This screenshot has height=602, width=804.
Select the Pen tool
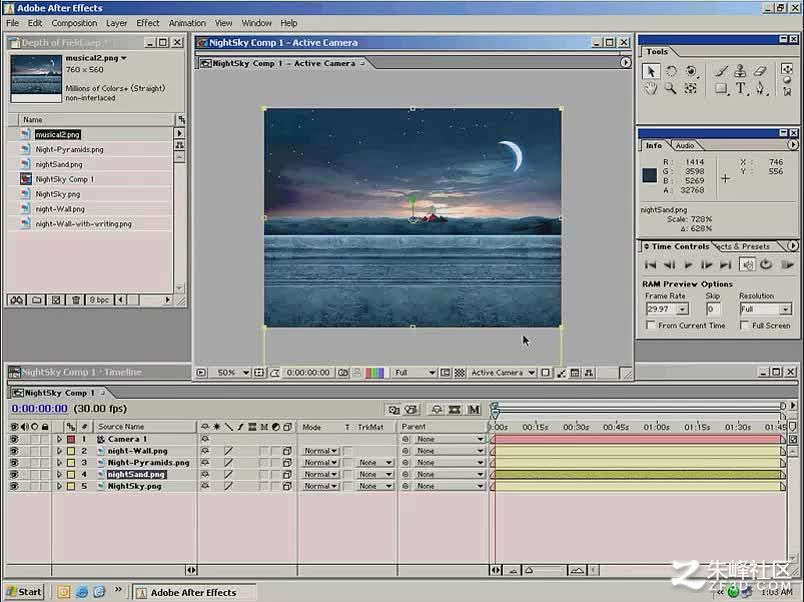pyautogui.click(x=760, y=88)
